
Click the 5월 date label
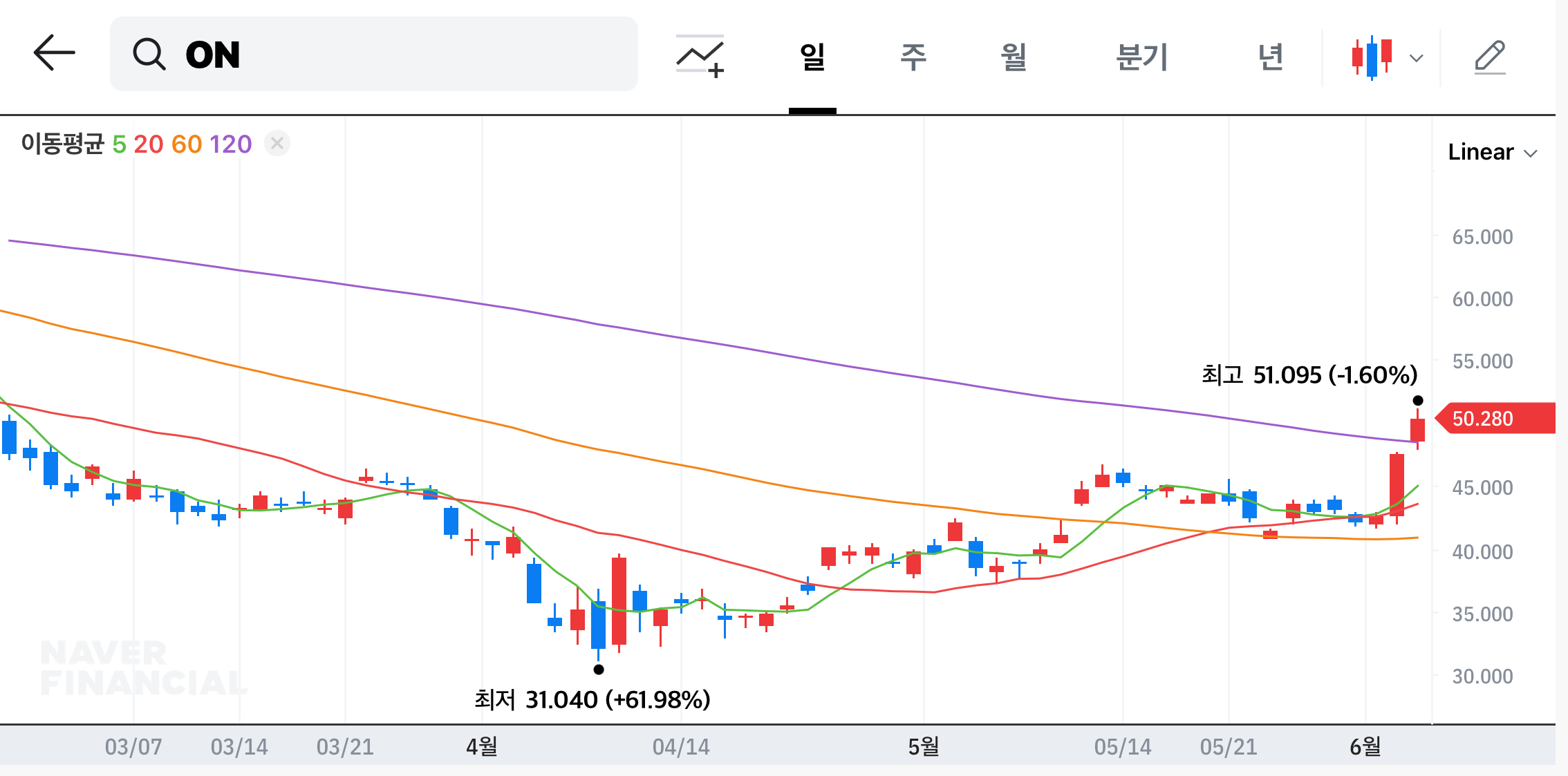924,747
